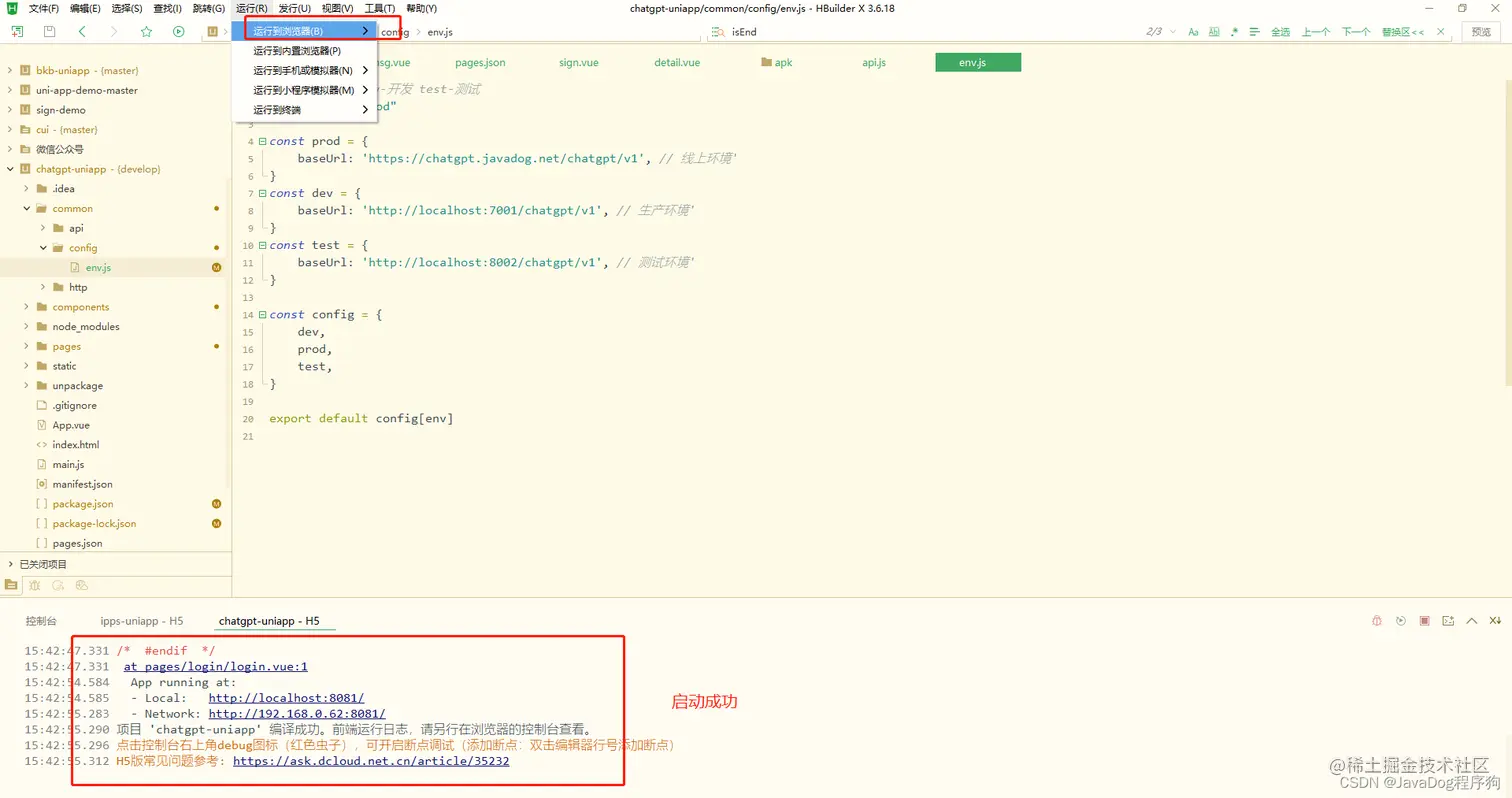Viewport: 1512px width, 798px height.
Task: Open the search match count dropdown
Action: (1172, 32)
